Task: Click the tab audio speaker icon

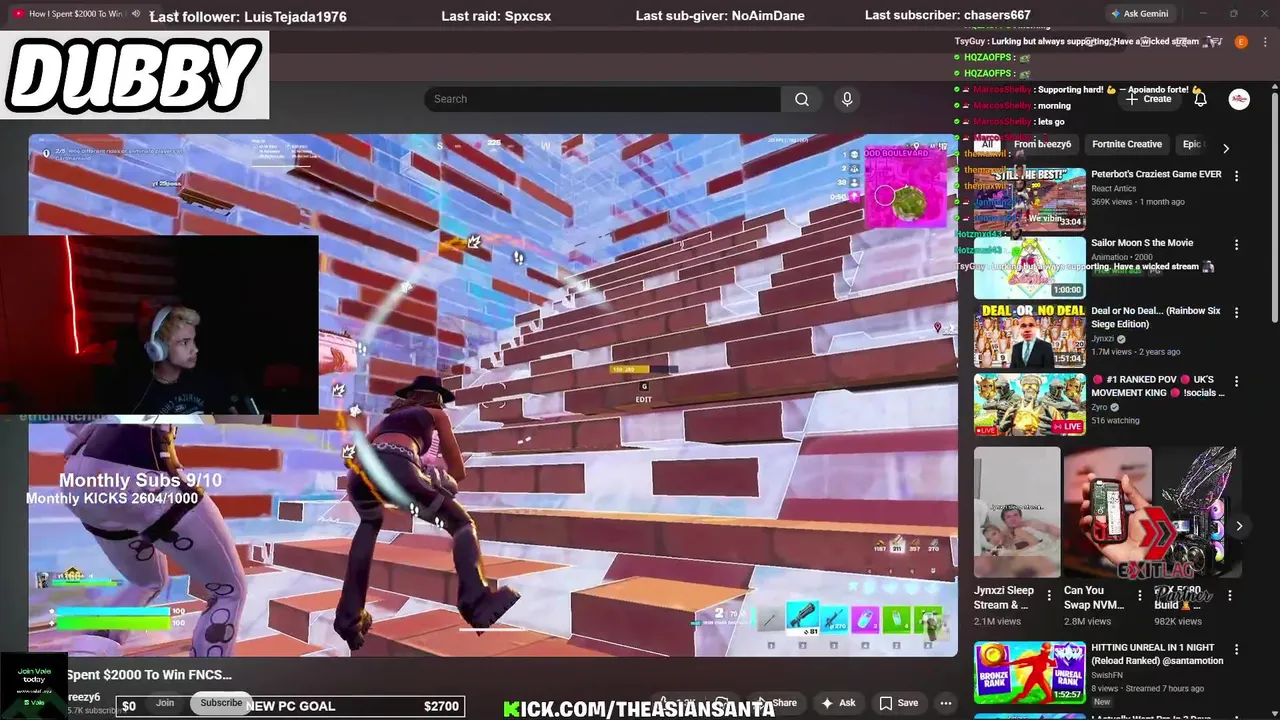Action: 136,14
